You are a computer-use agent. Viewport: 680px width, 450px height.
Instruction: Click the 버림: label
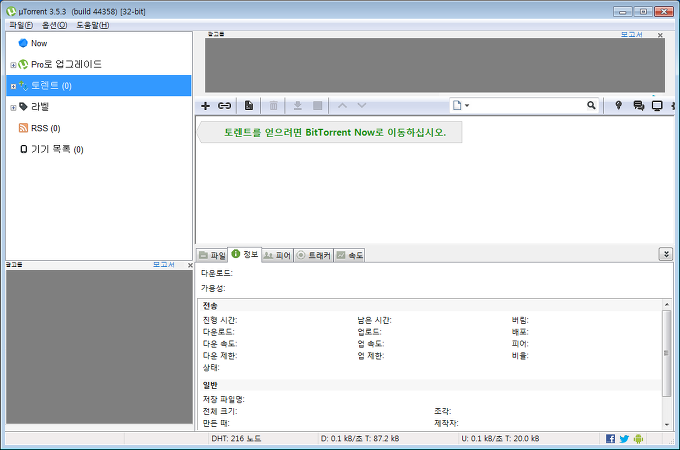(520, 320)
